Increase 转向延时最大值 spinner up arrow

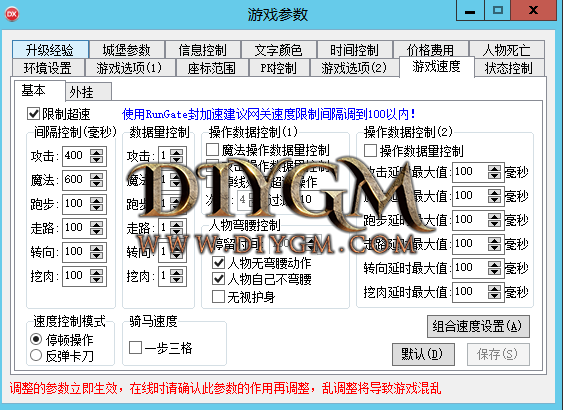coord(494,265)
